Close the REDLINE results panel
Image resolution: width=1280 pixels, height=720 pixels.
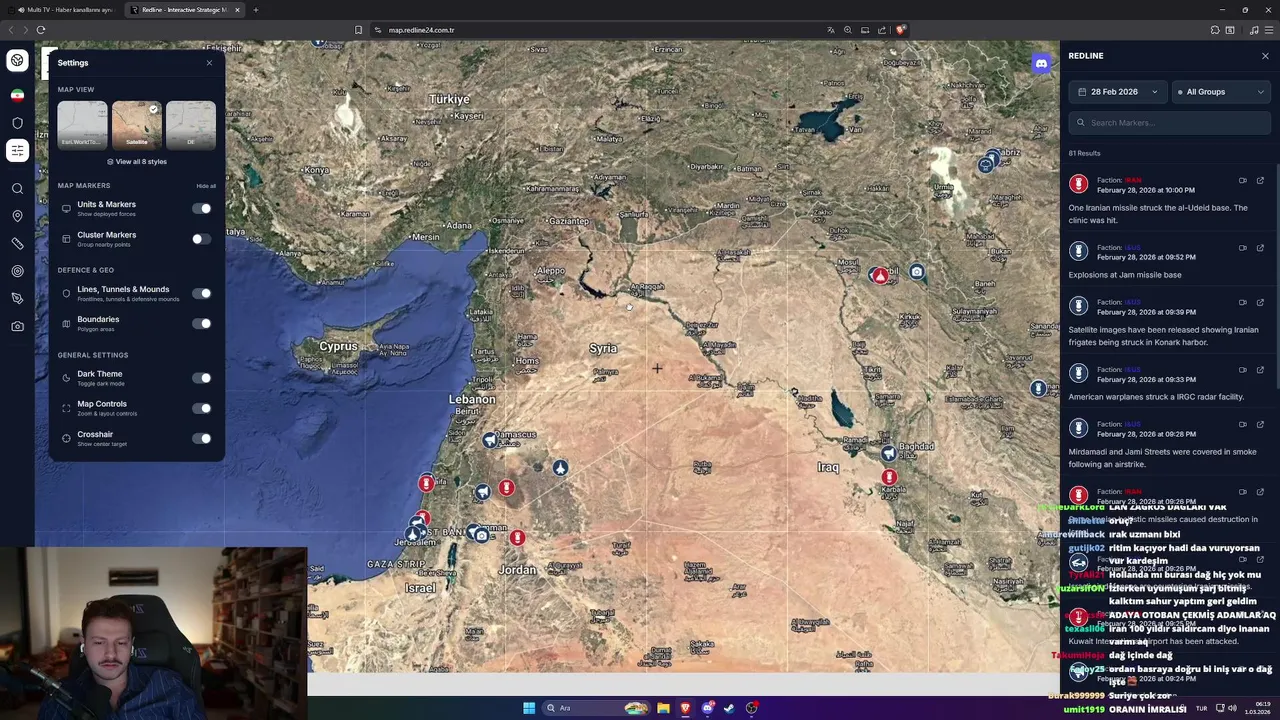[1265, 56]
